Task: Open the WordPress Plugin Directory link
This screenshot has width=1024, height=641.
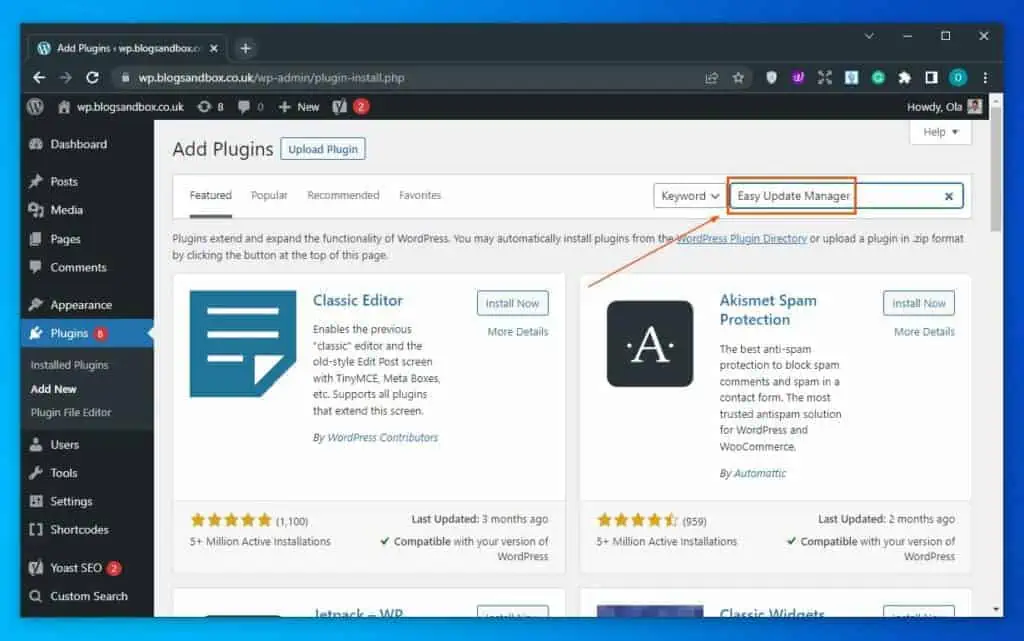Action: (740, 238)
